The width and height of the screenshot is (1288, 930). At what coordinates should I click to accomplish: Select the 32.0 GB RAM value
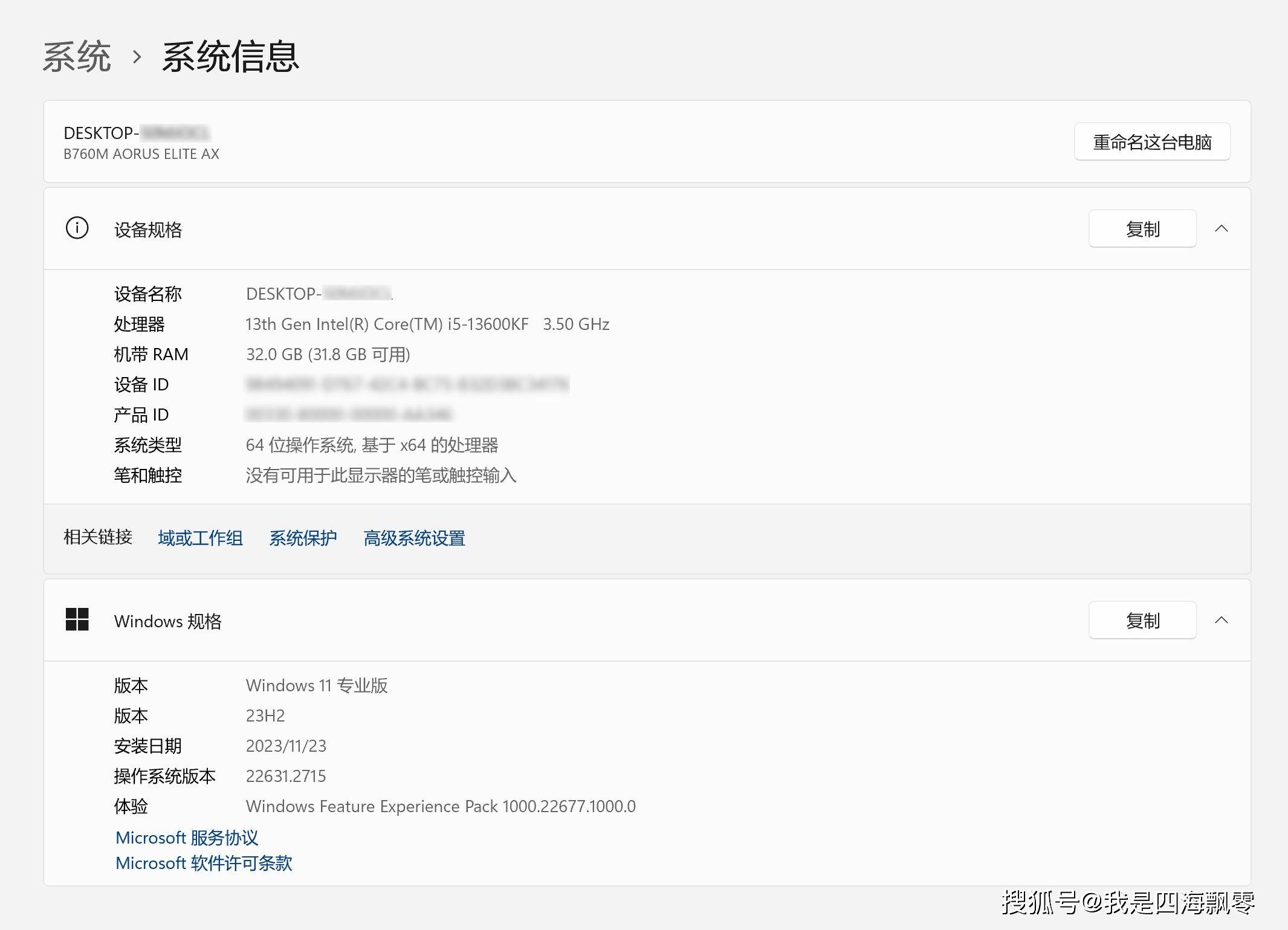point(328,355)
